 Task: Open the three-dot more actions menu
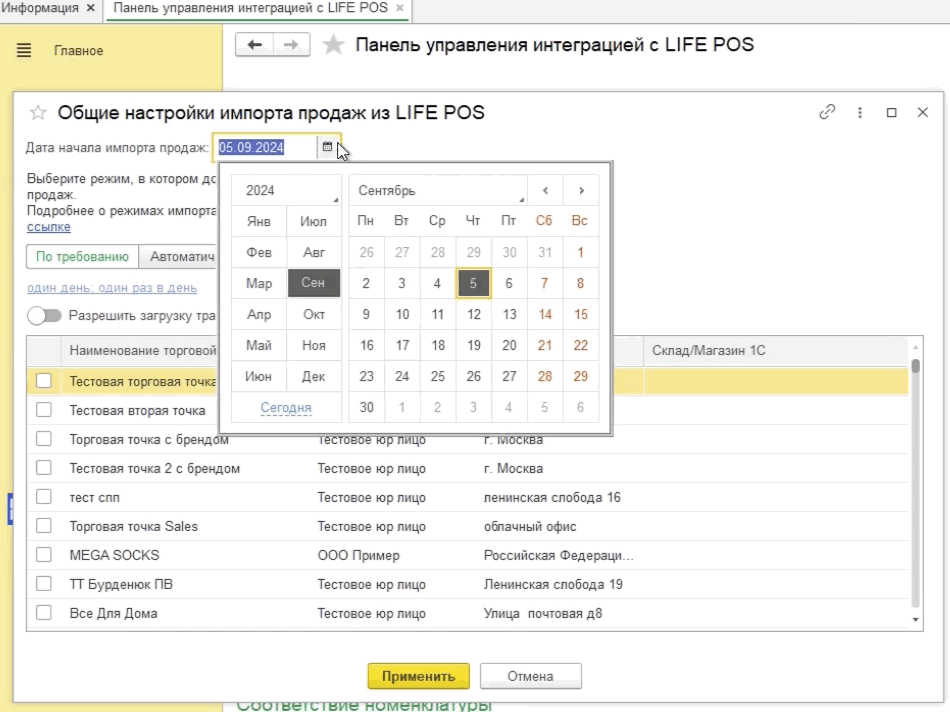pyautogui.click(x=860, y=112)
